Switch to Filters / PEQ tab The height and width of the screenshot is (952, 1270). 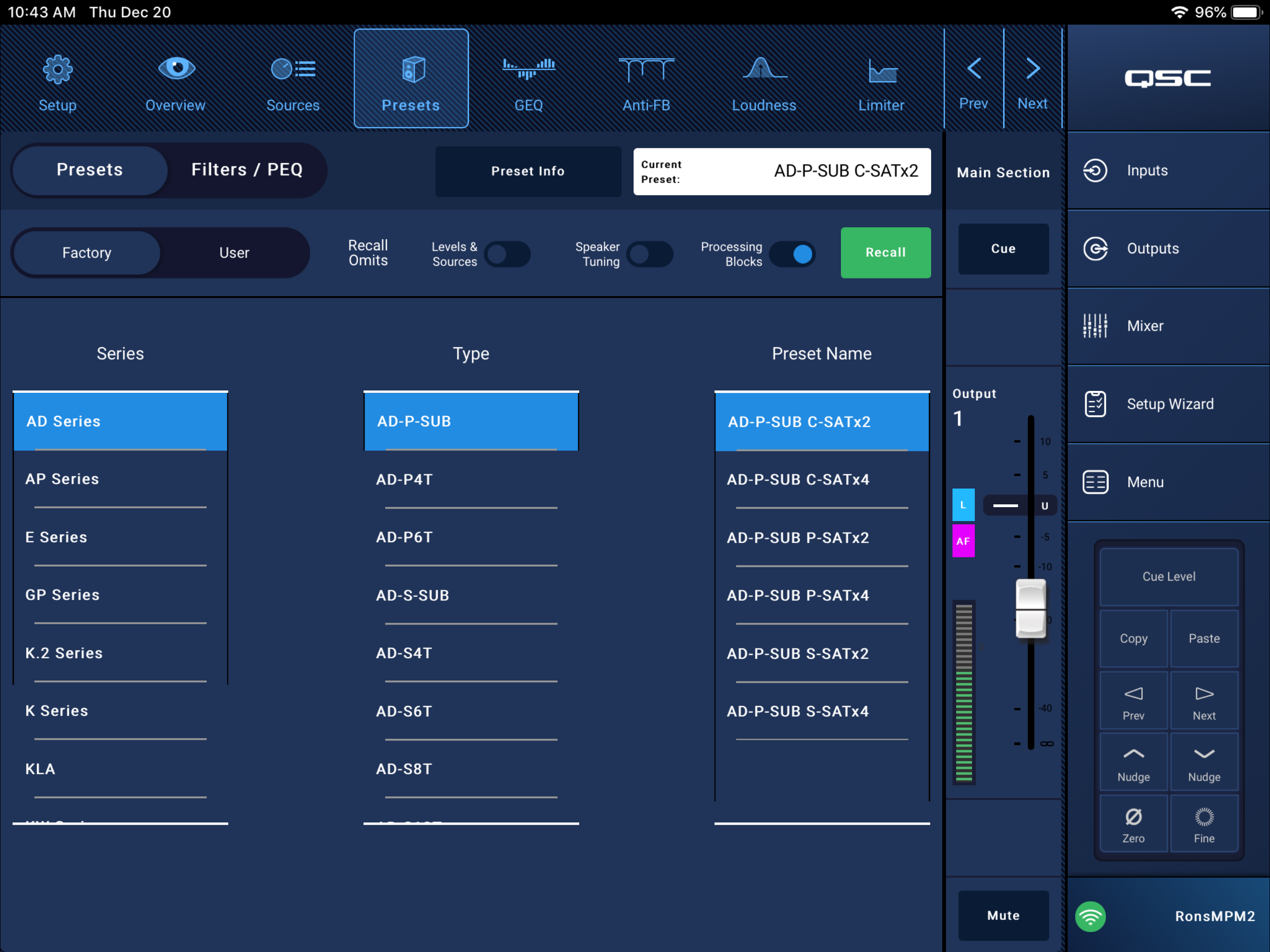[247, 170]
